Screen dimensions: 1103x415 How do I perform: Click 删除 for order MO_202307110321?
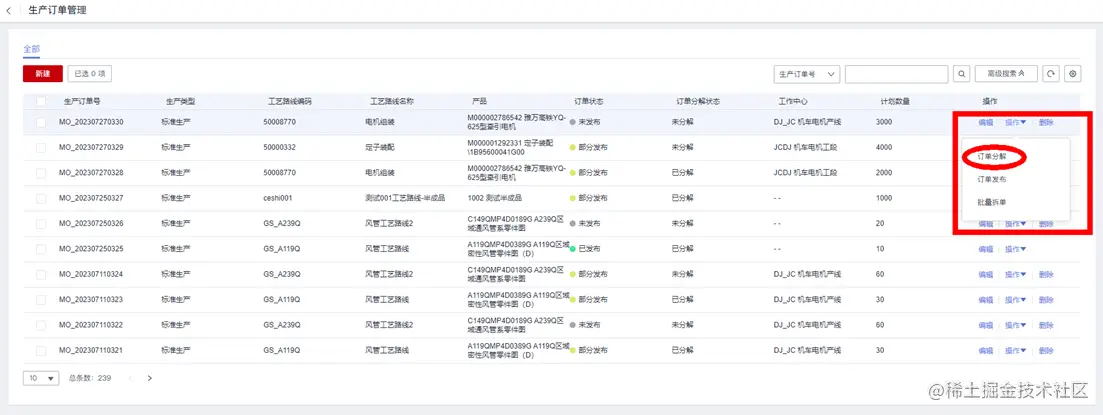coord(1046,350)
